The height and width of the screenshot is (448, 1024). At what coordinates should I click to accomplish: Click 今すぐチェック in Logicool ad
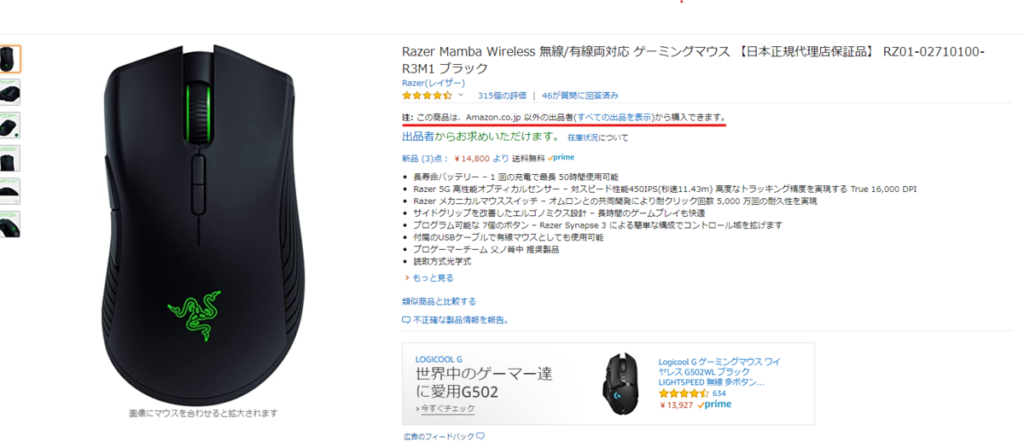pos(445,408)
